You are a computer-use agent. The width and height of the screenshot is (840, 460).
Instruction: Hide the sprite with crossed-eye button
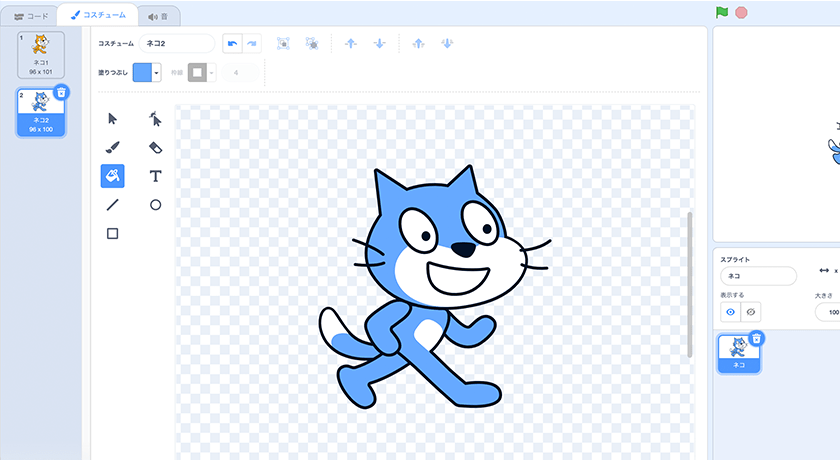point(751,312)
